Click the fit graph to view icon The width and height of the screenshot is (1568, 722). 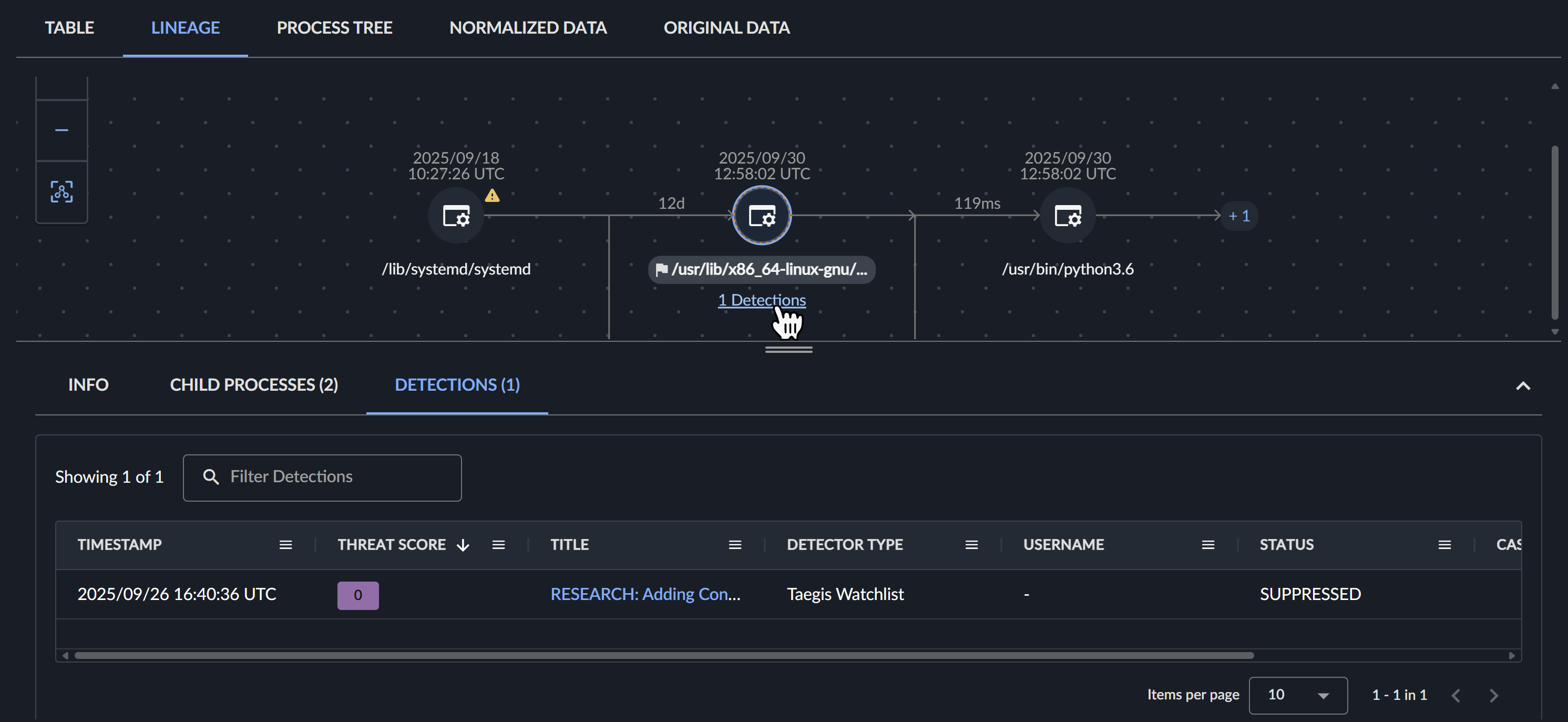(62, 192)
